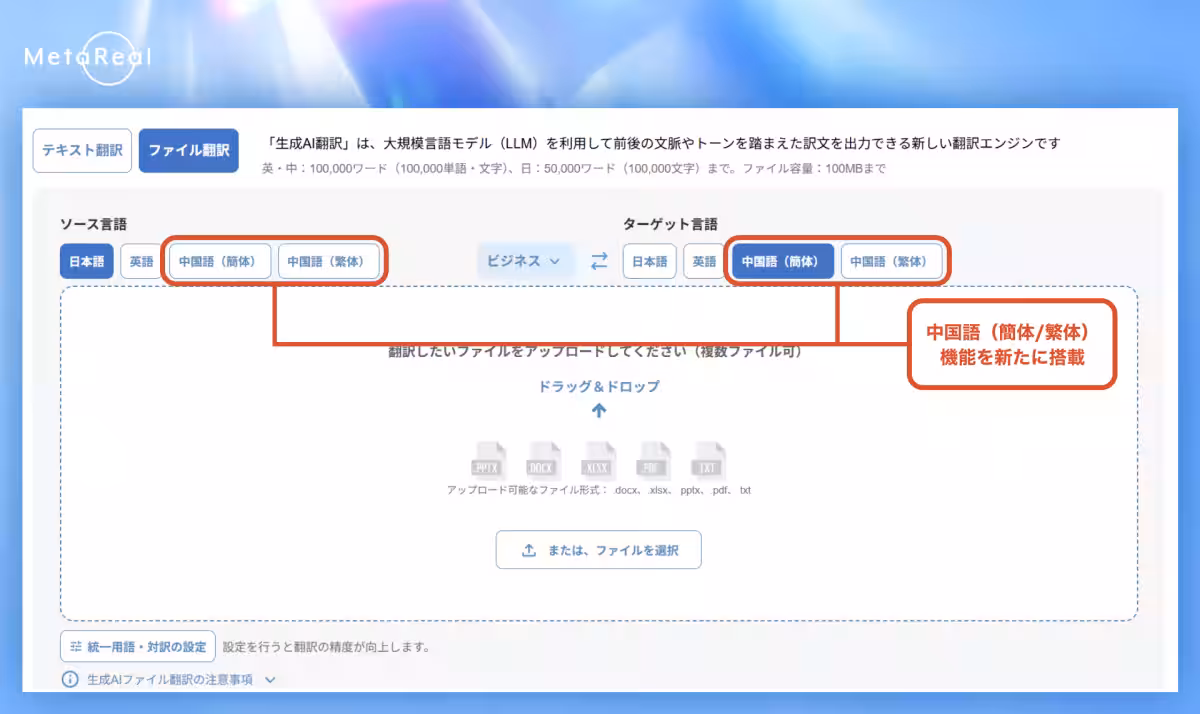Click the XLSX file format icon
Image resolution: width=1200 pixels, height=714 pixels.
pos(599,462)
